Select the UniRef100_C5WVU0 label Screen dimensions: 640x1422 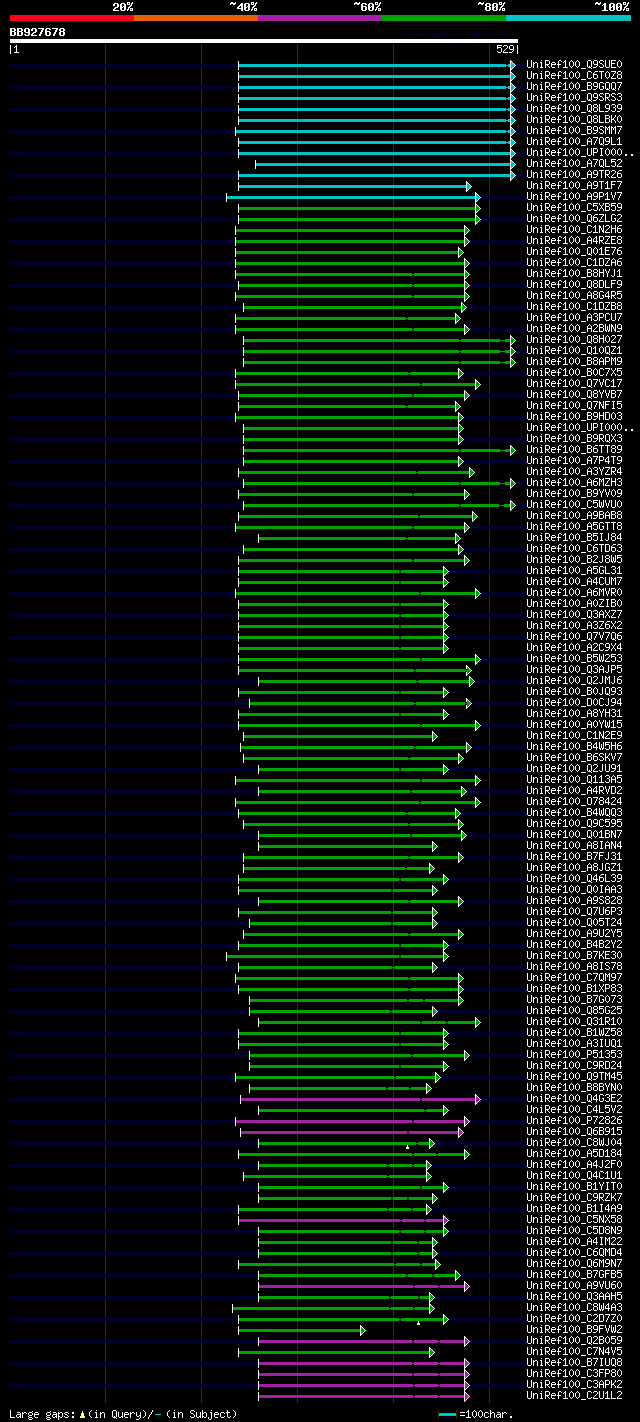tap(574, 505)
